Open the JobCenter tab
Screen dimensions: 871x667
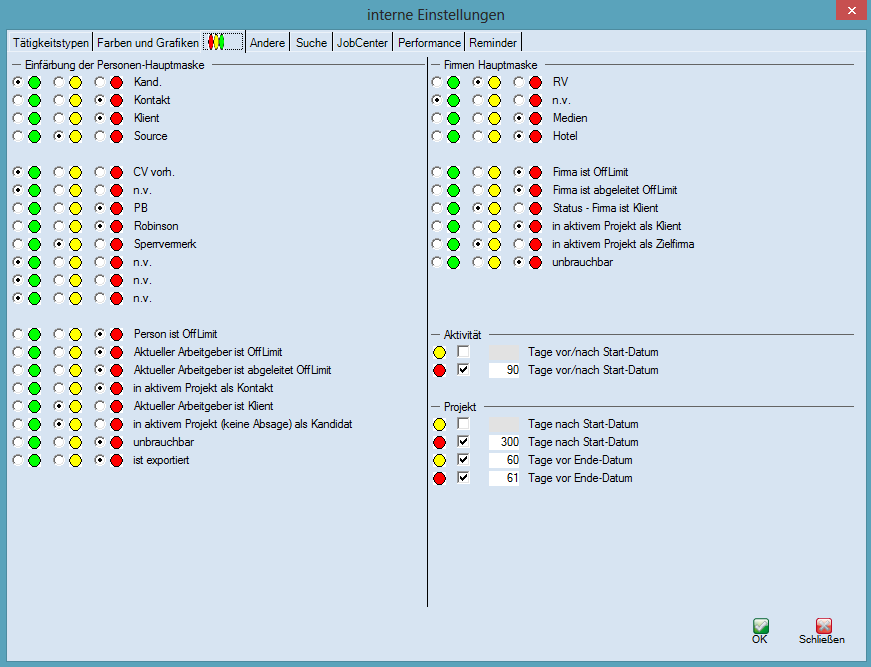(362, 43)
